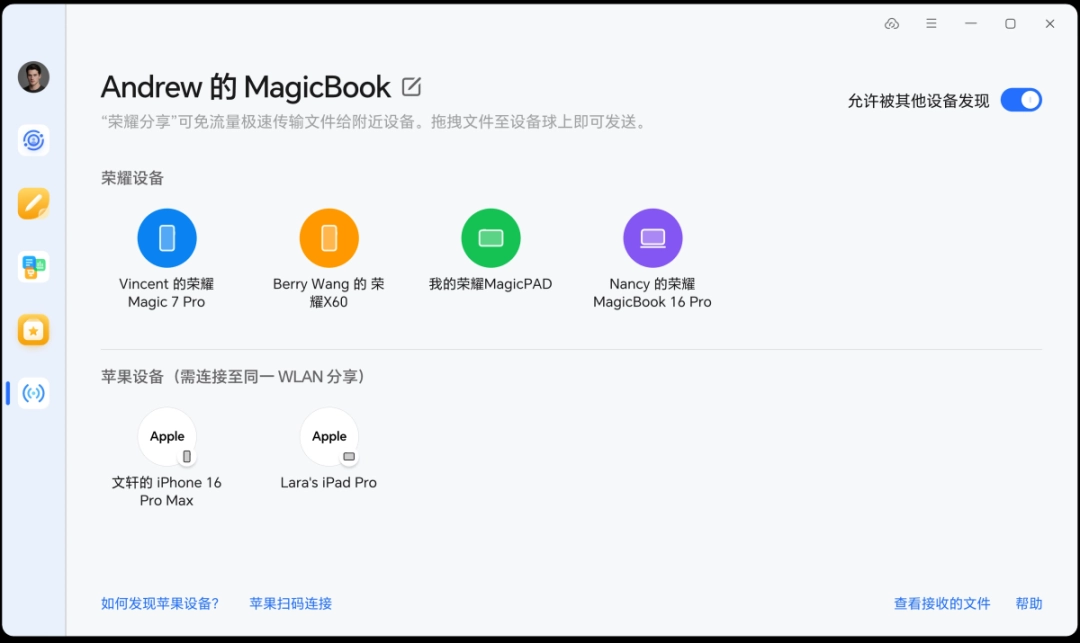Screen dimensions: 1080x643
Task: Click the 帮助 link at bottom right
Action: [1029, 603]
